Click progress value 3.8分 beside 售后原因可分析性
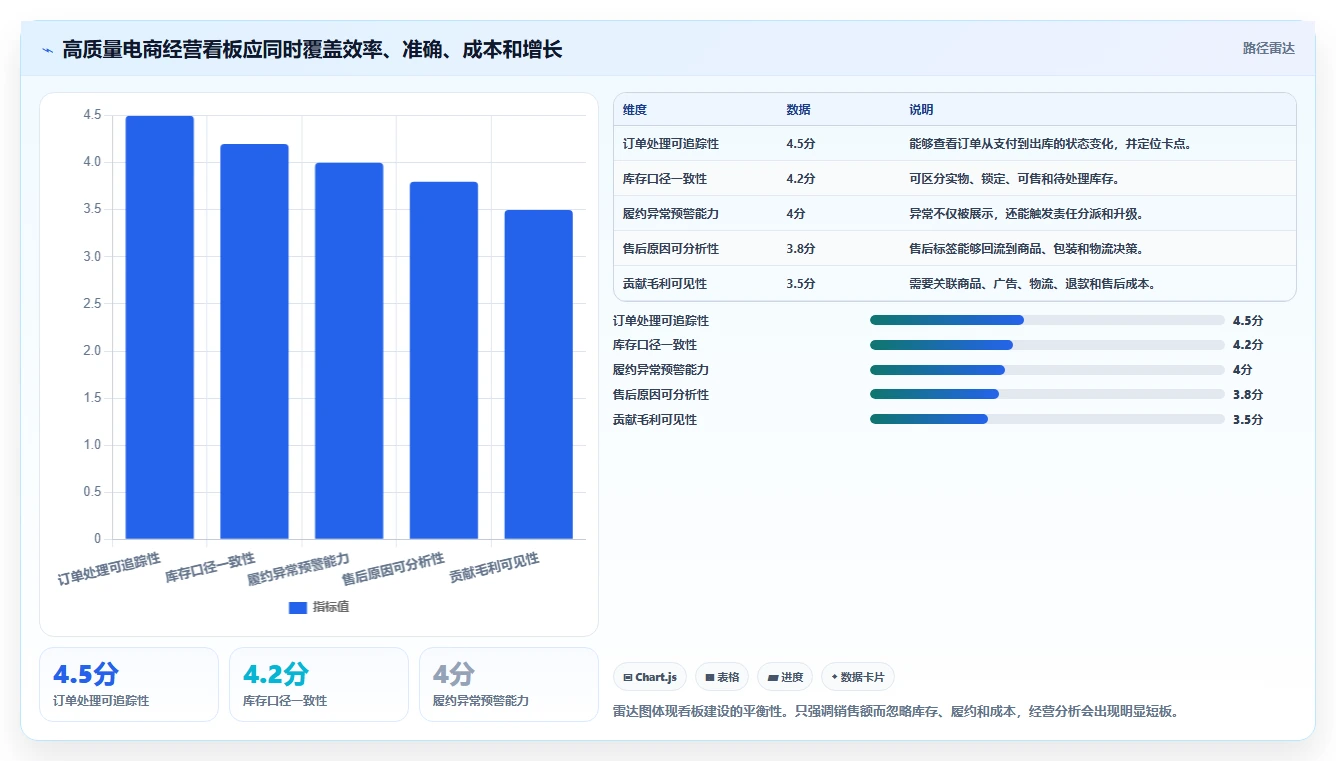The image size is (1336, 761). pyautogui.click(x=1248, y=395)
